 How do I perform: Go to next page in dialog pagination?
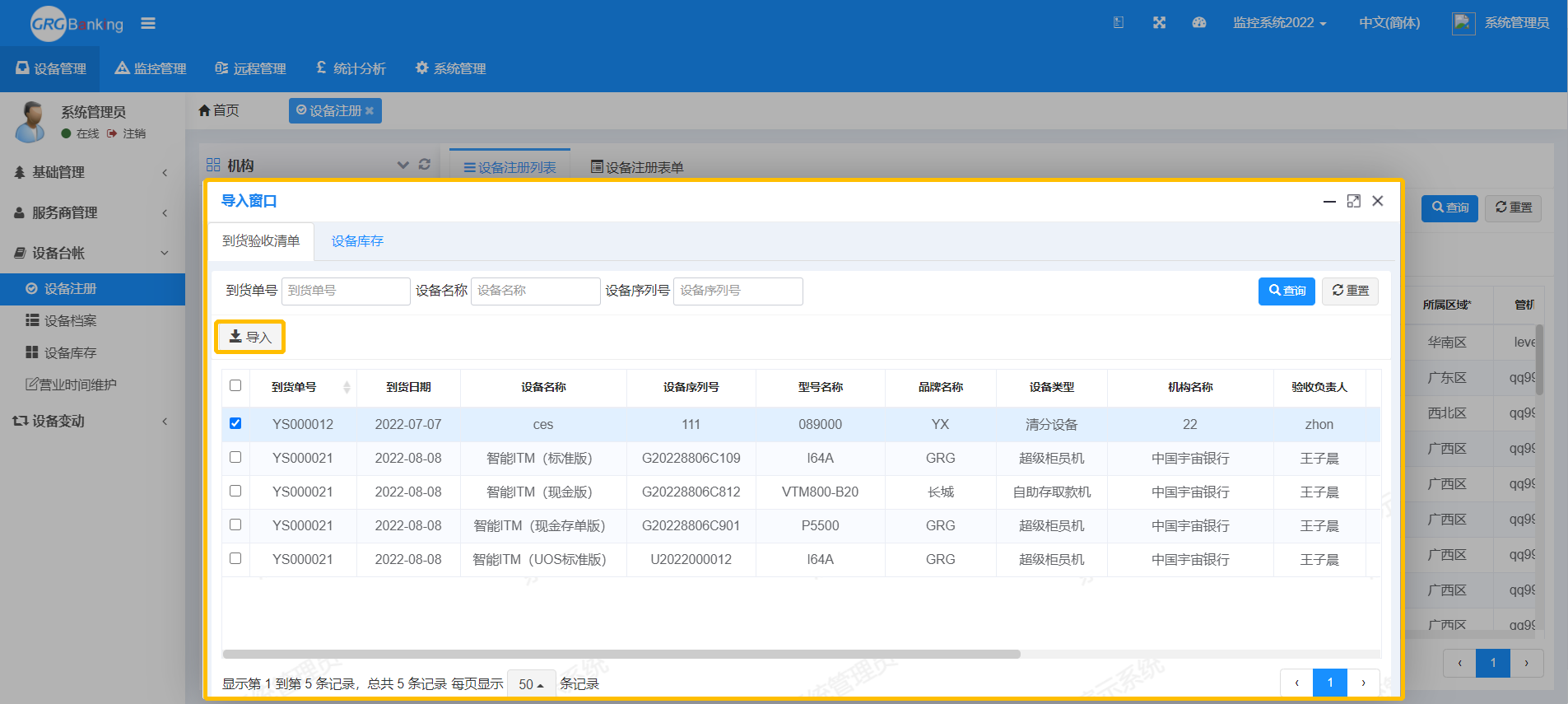click(x=1363, y=683)
